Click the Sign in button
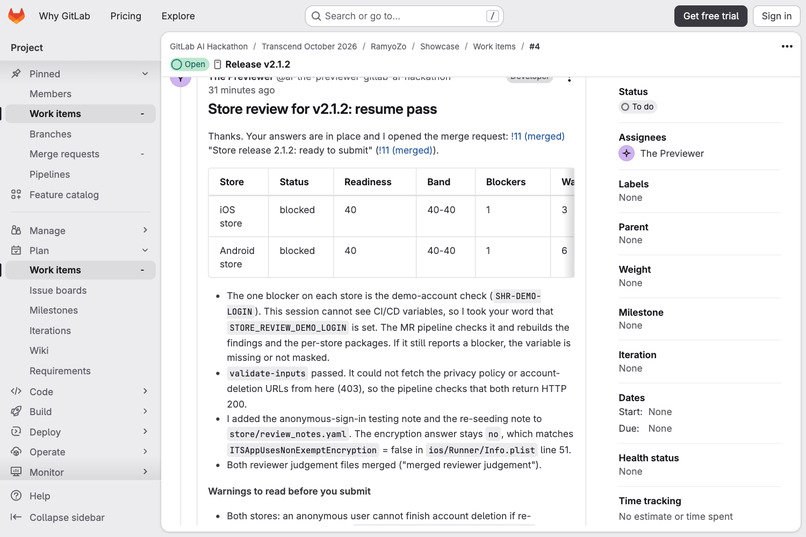Screen dimensions: 806x537 (x=776, y=16)
